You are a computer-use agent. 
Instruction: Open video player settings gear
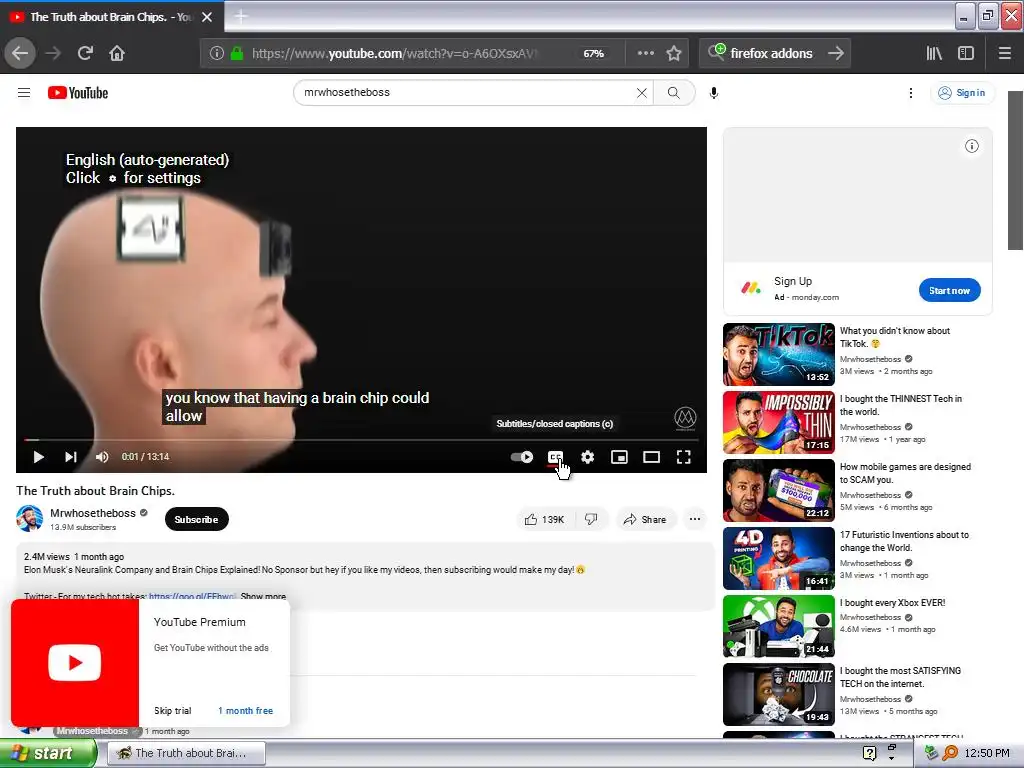click(588, 457)
